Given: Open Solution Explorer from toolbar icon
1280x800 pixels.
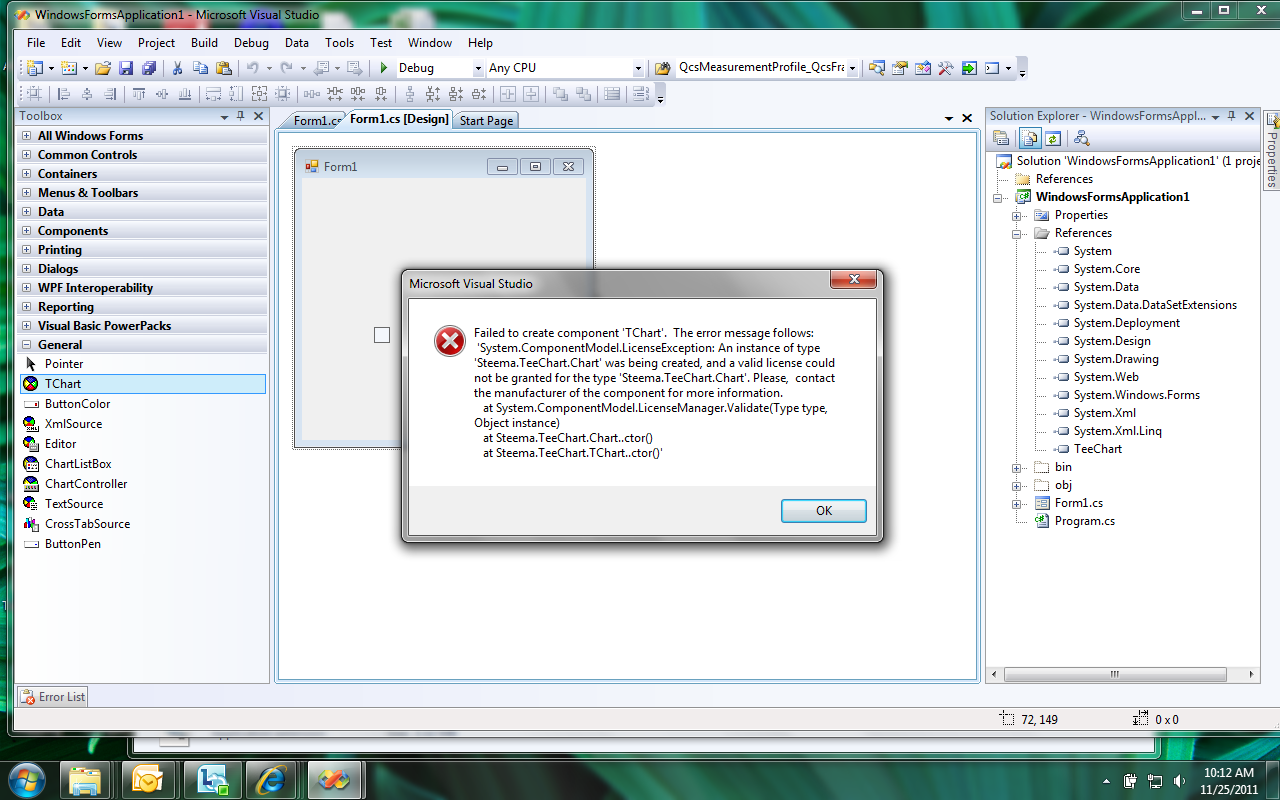Looking at the screenshot, I should coord(876,68).
